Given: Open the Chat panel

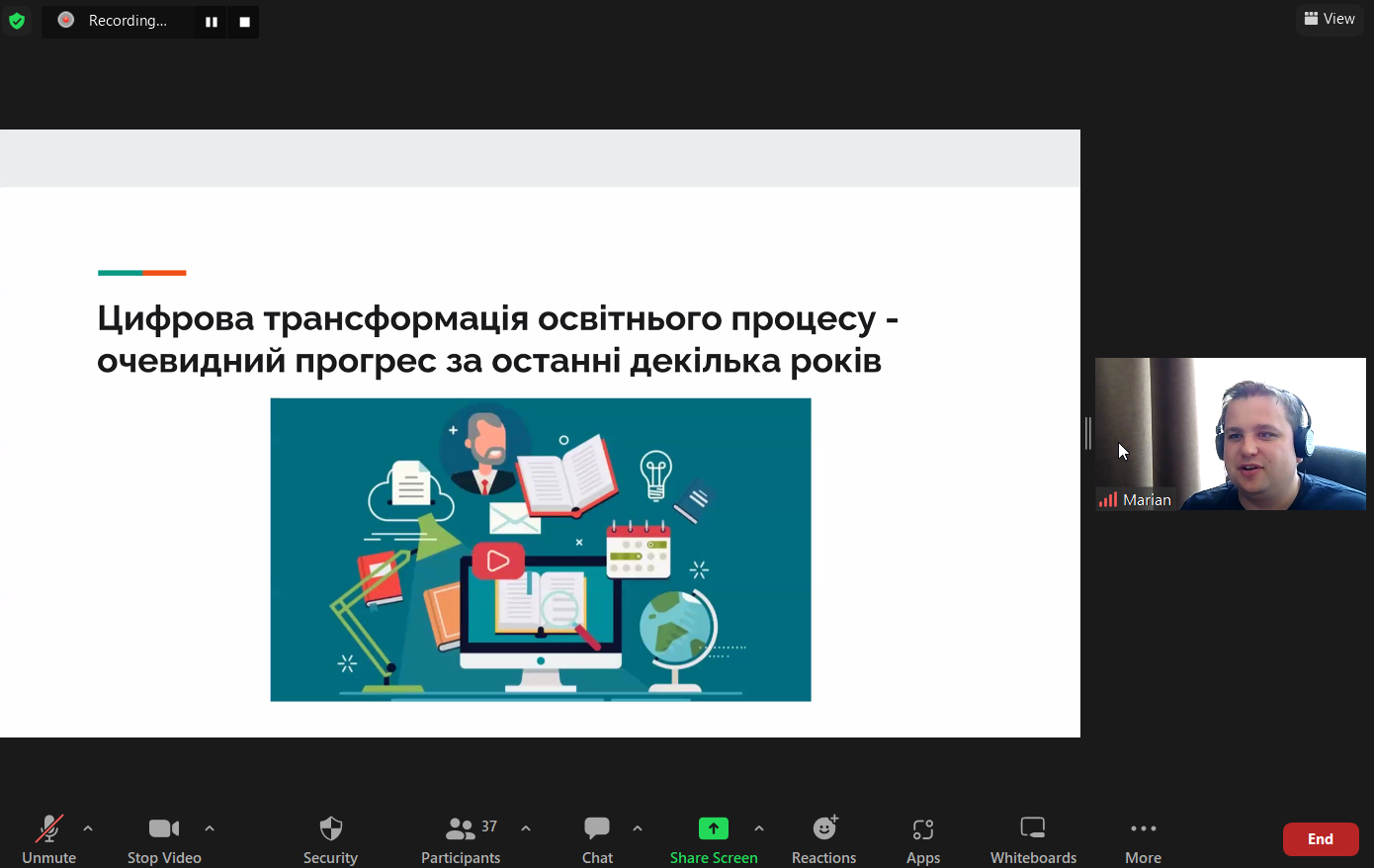Looking at the screenshot, I should [597, 838].
